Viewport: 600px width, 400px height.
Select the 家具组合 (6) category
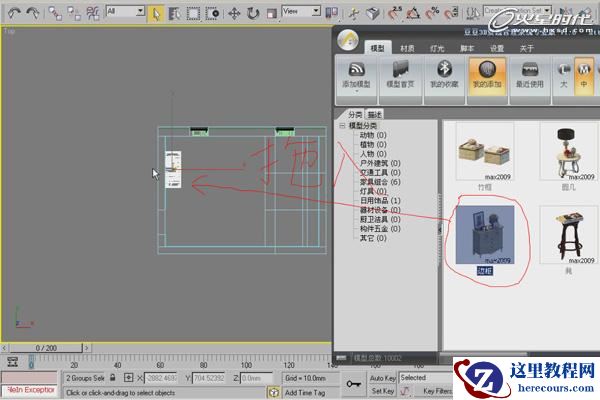[x=380, y=182]
